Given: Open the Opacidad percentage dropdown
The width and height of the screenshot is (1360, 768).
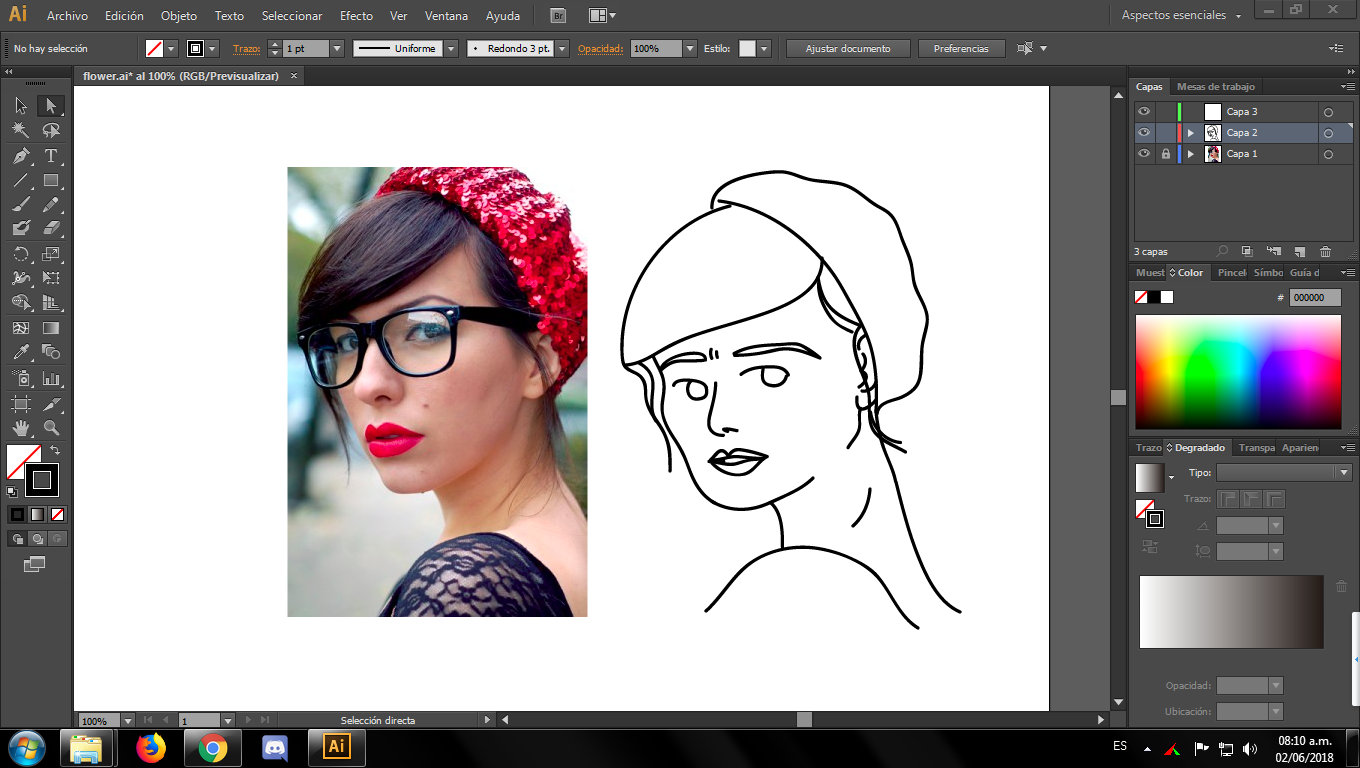Looking at the screenshot, I should (689, 48).
